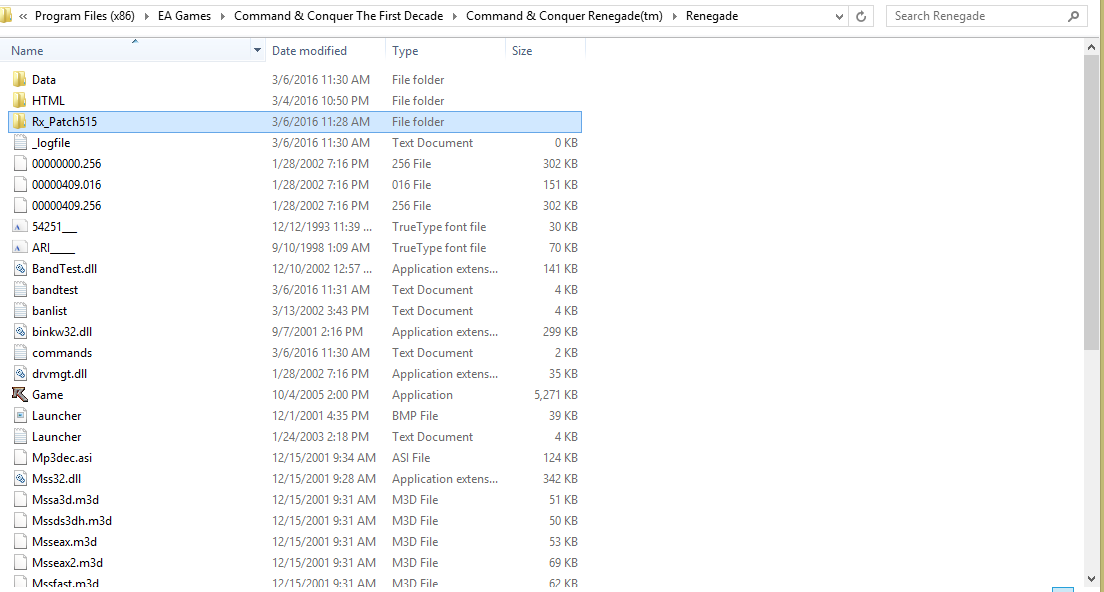Viewport: 1104px width, 592px height.
Task: Click the ASI File type cell
Action: click(x=411, y=458)
